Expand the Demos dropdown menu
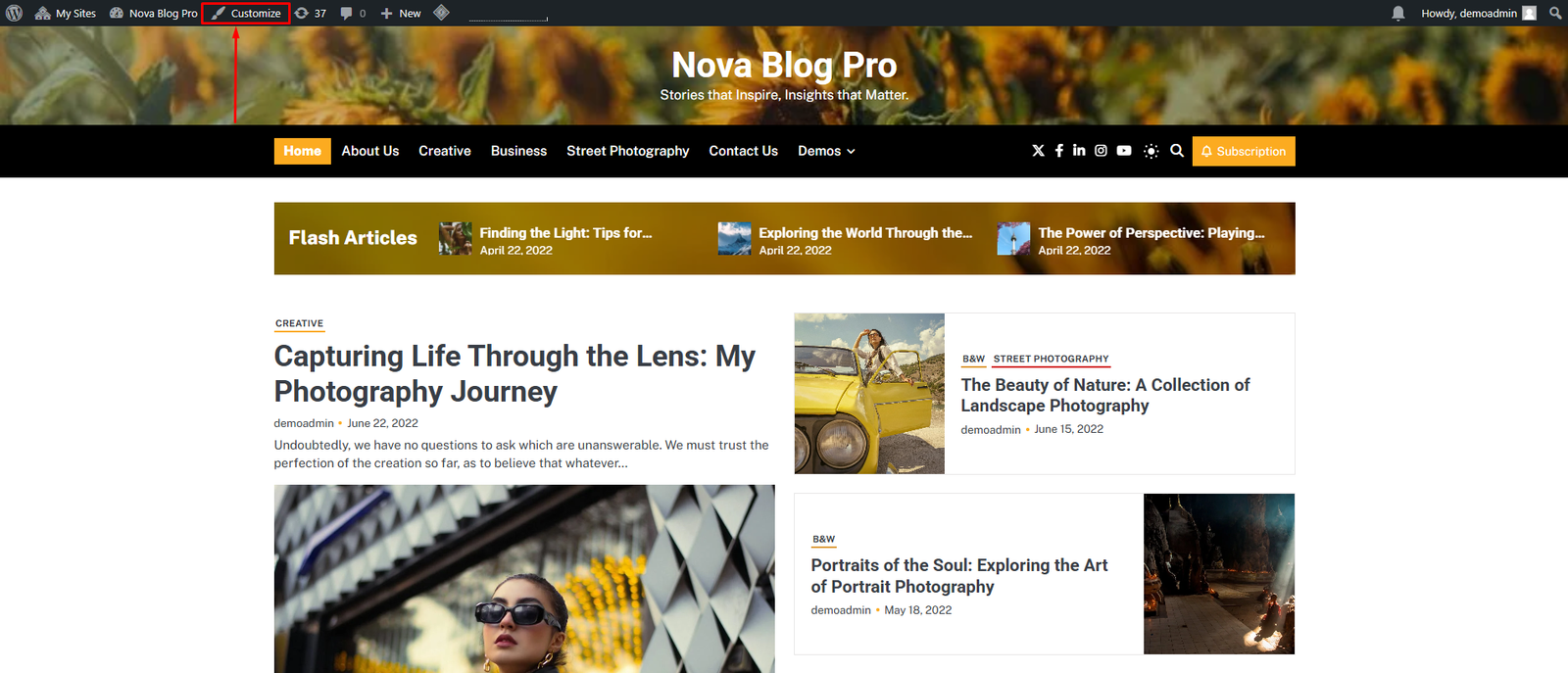This screenshot has height=673, width=1568. [826, 151]
